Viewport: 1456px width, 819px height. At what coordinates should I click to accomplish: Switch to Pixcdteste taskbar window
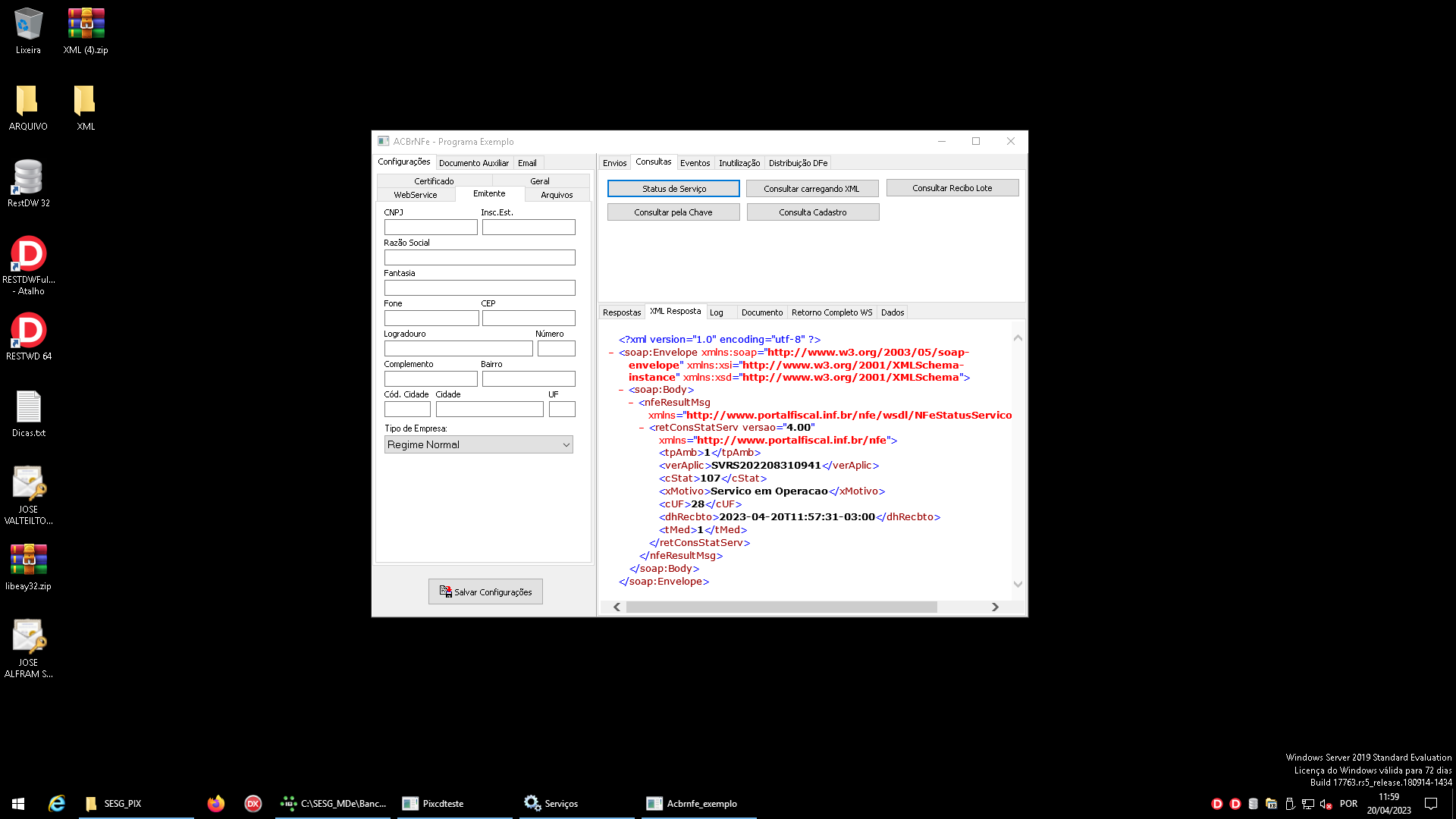pyautogui.click(x=455, y=803)
